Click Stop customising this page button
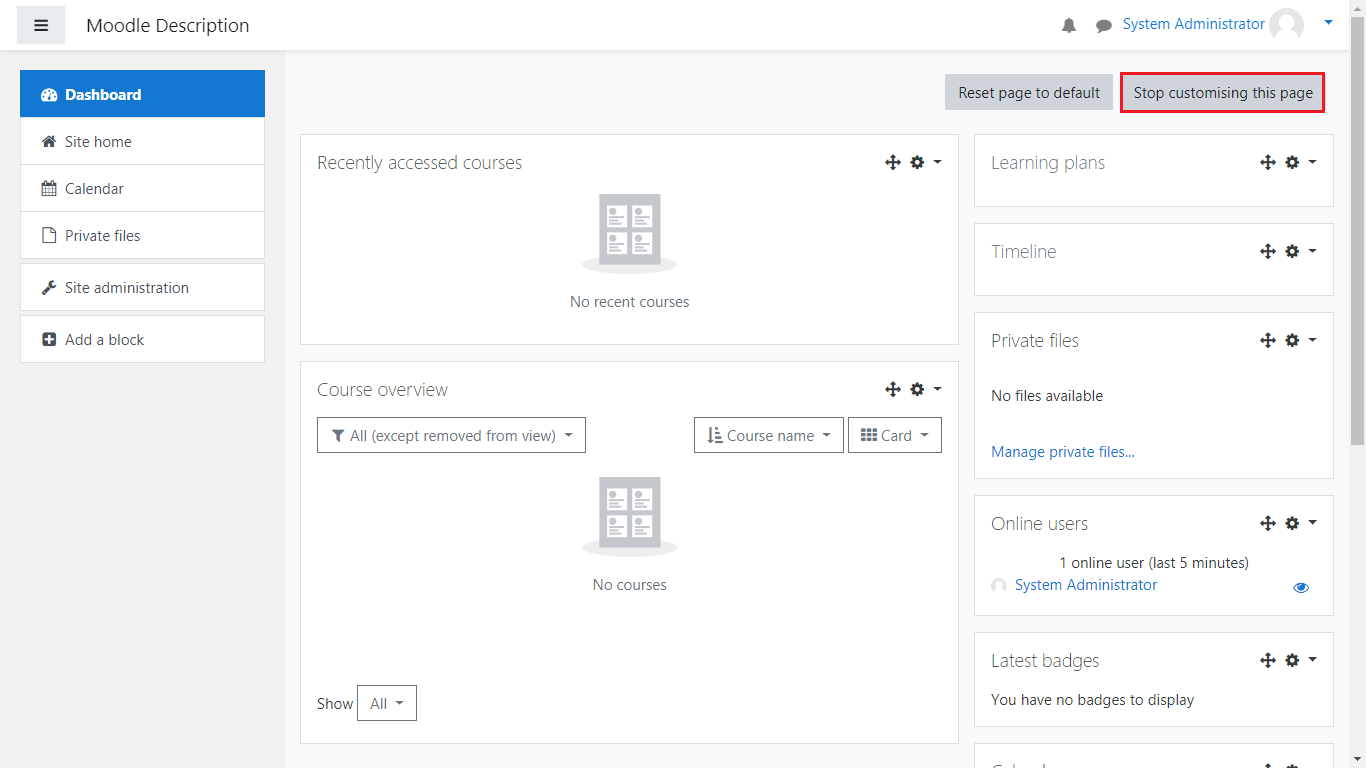The image size is (1366, 768). pos(1222,93)
